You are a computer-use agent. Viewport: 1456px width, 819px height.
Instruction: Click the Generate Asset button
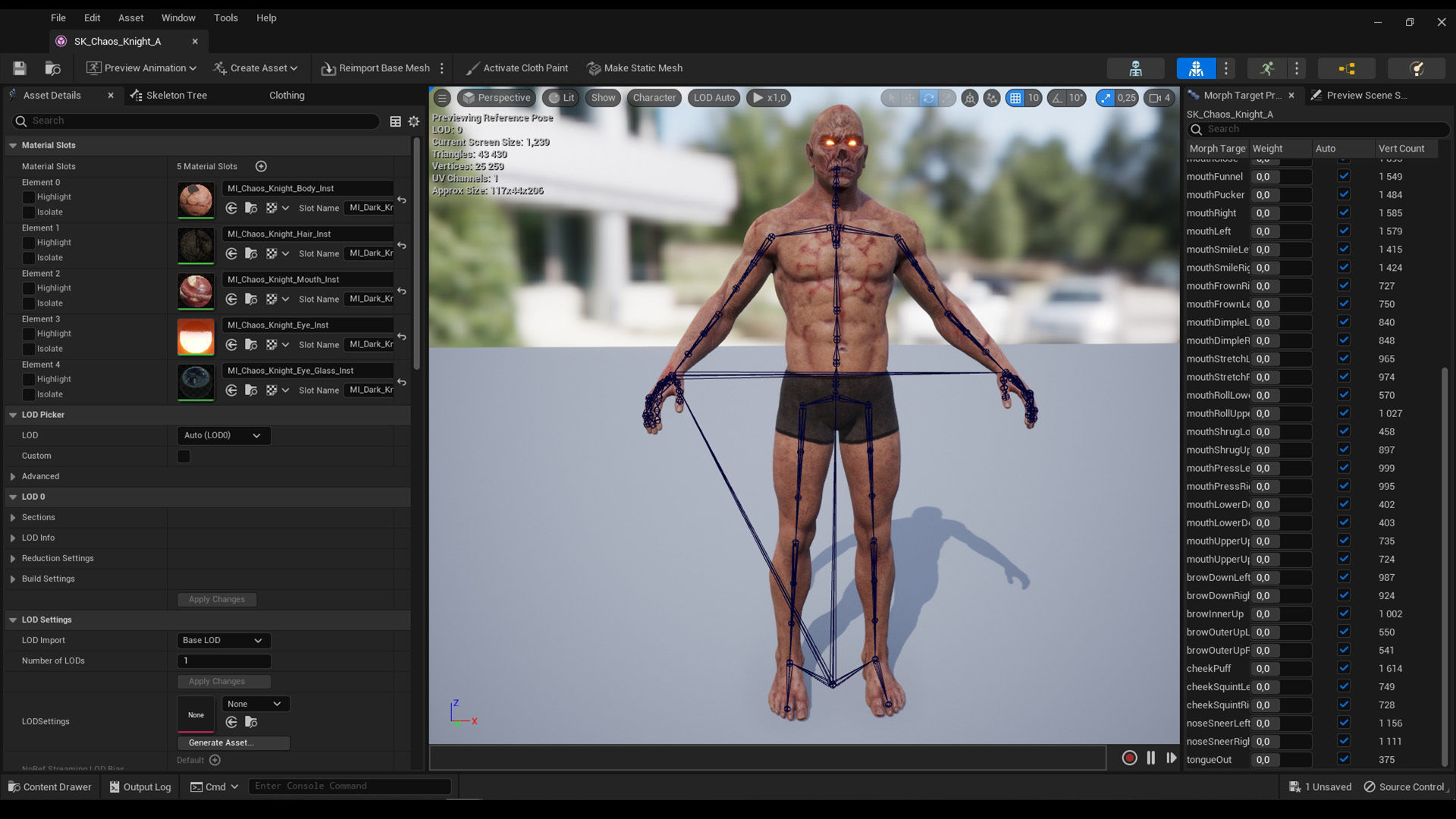[x=234, y=742]
